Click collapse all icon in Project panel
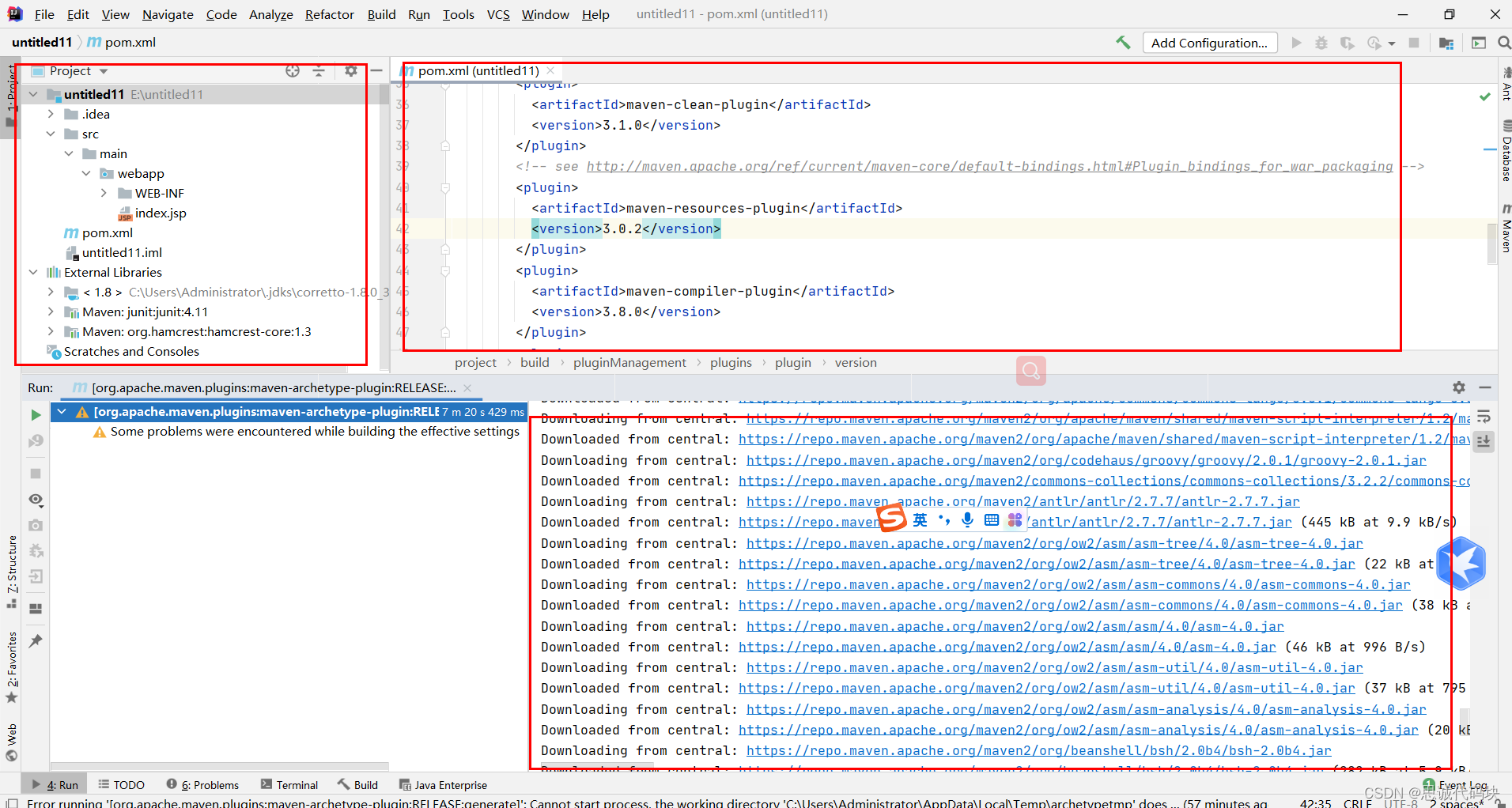Viewport: 1512px width, 808px height. tap(319, 71)
